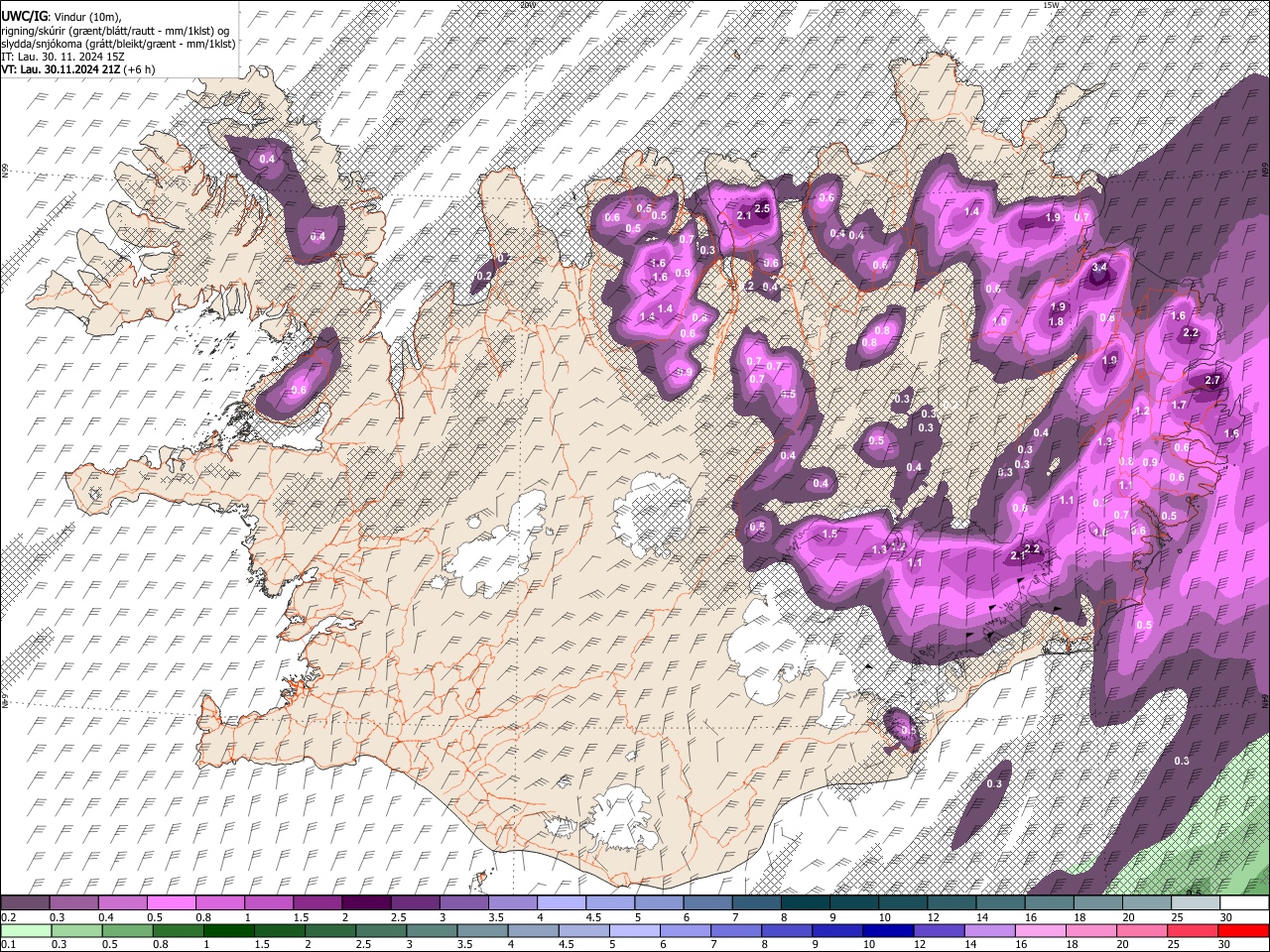This screenshot has height=952, width=1270.
Task: Click the title 'UWC/IG: Vindur (10m),'
Action: [x=62, y=17]
